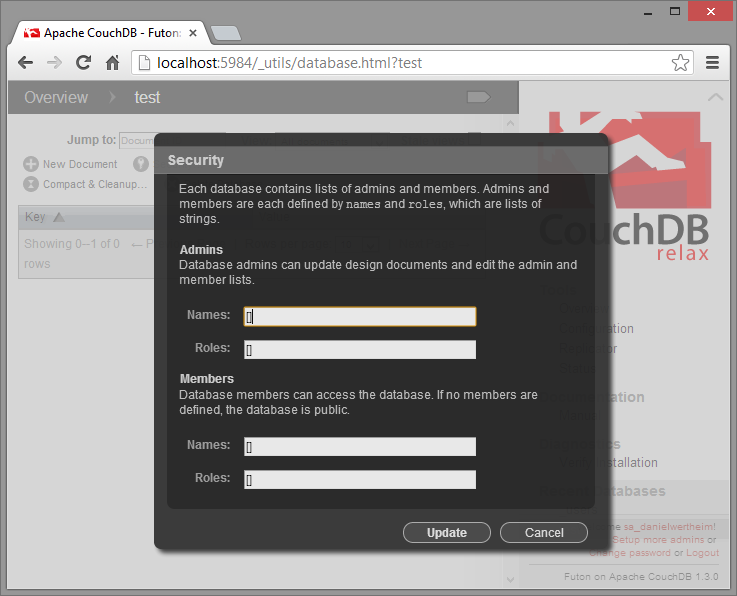The image size is (737, 596).
Task: Maximize the browser window
Action: point(675,11)
